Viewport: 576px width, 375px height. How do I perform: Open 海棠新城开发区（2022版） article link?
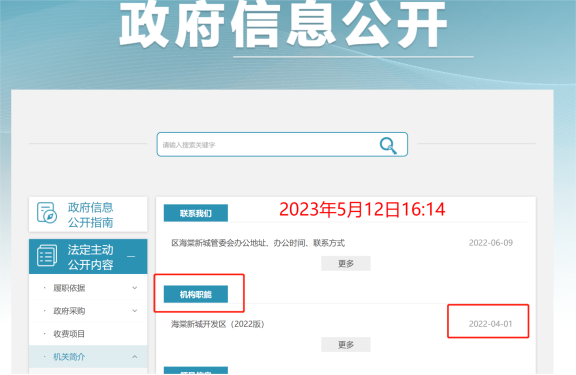(218, 324)
